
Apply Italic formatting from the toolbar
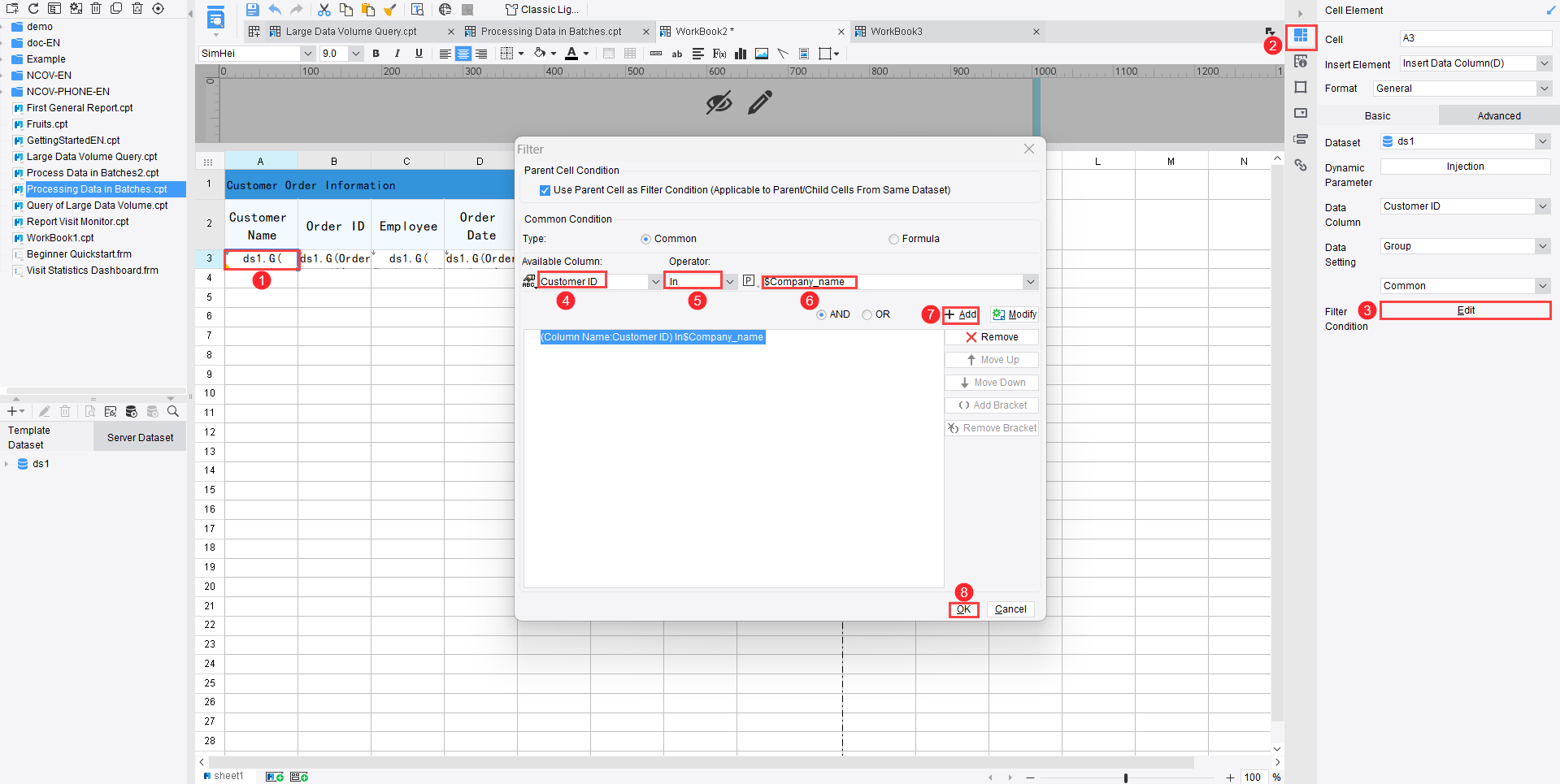click(397, 53)
